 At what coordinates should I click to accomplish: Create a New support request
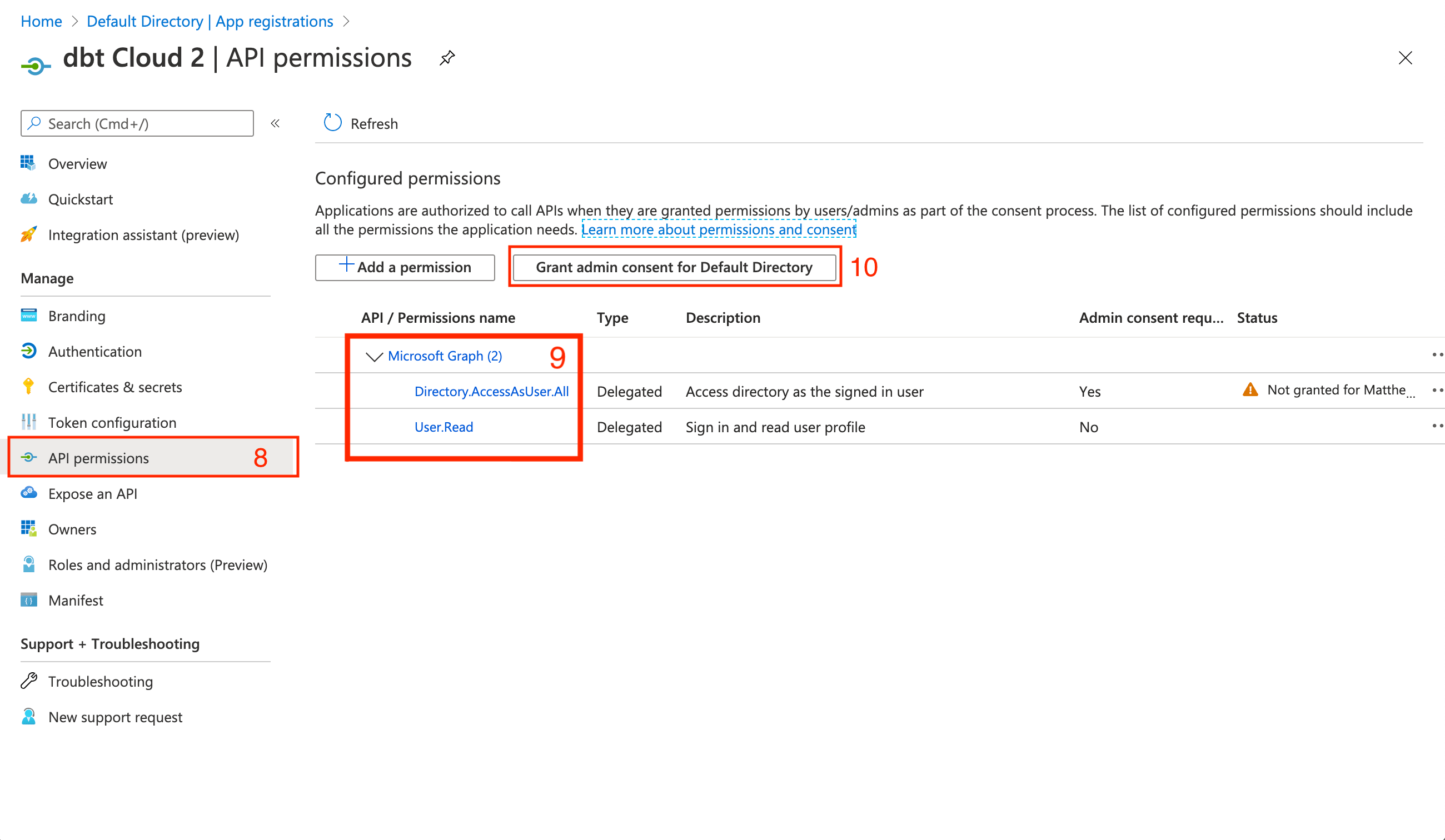[115, 717]
